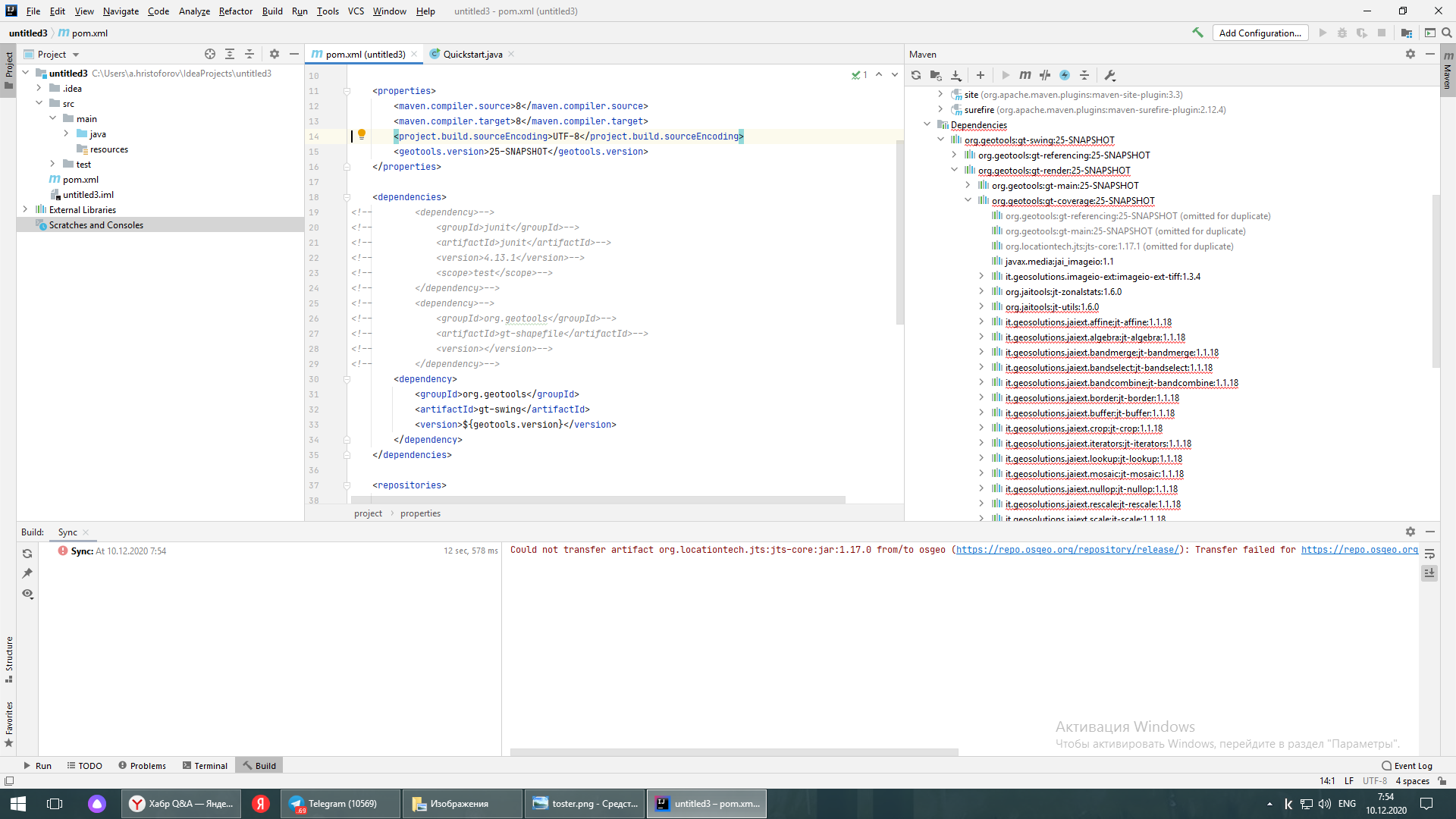Expand the java folder in Project tree
Viewport: 1456px width, 819px height.
pos(67,133)
